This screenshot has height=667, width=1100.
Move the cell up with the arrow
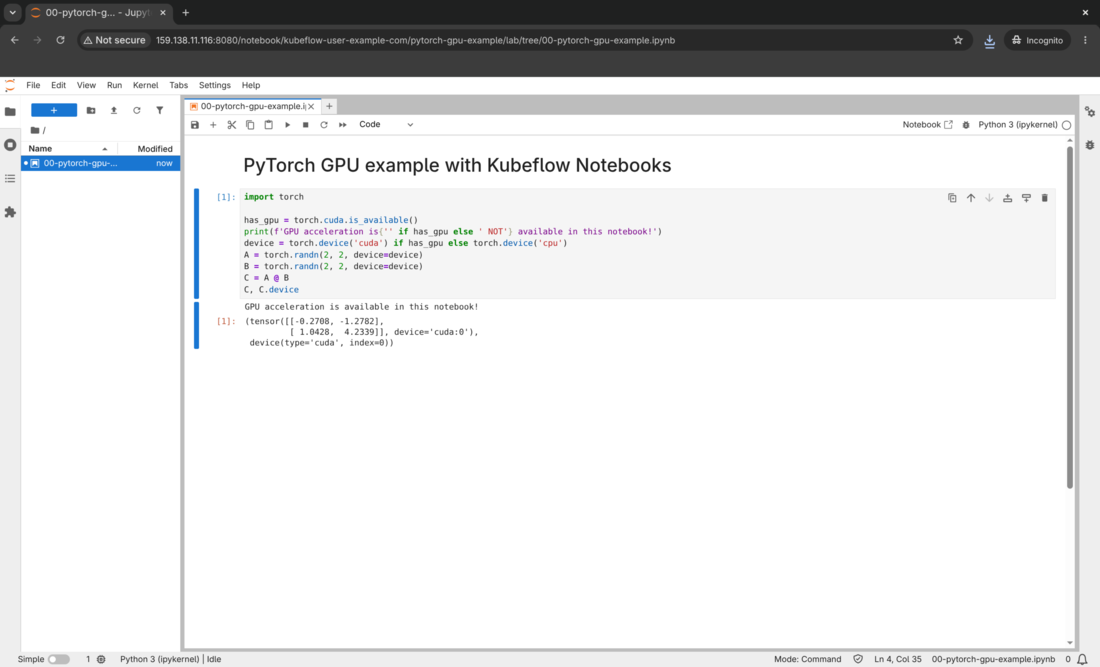coord(971,198)
